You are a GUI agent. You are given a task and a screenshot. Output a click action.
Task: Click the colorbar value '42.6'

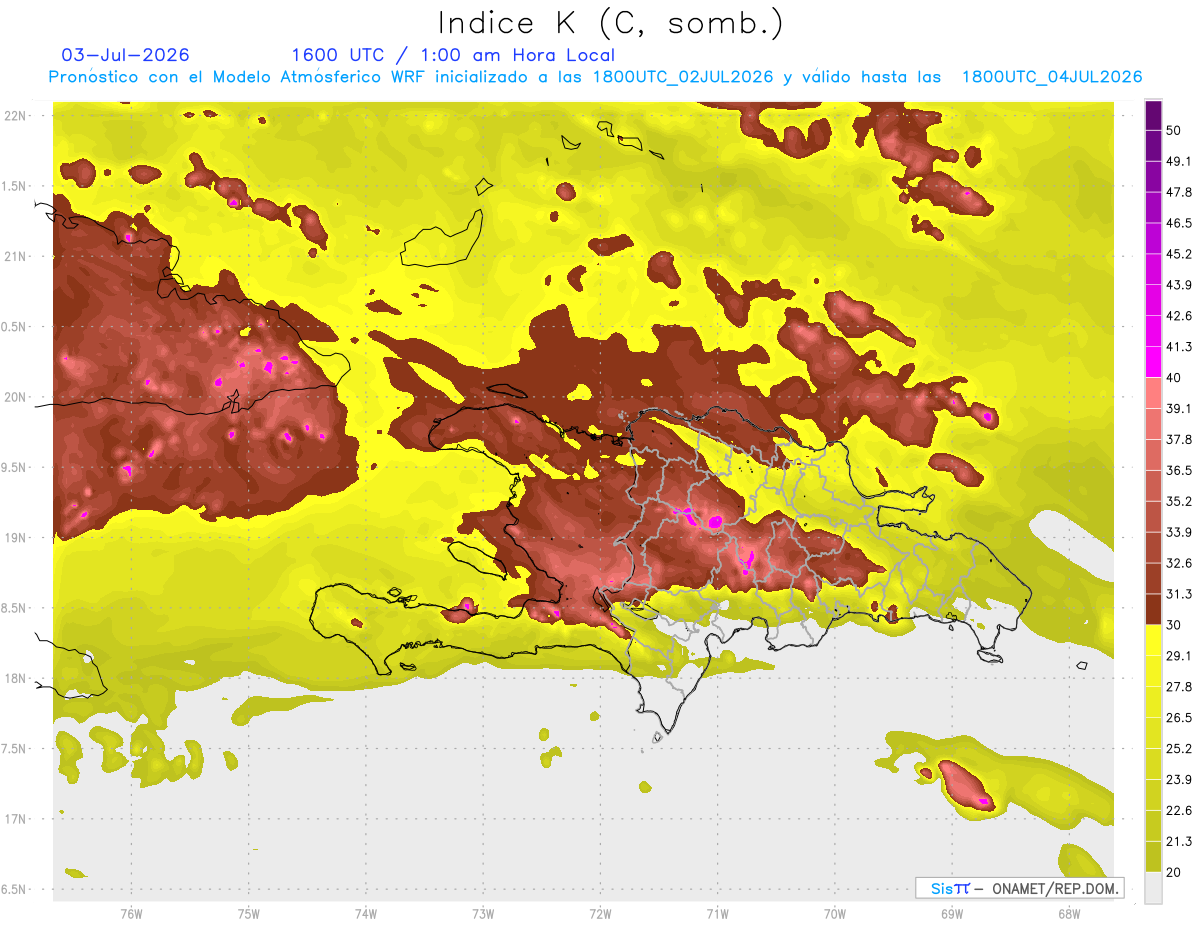click(x=1179, y=316)
